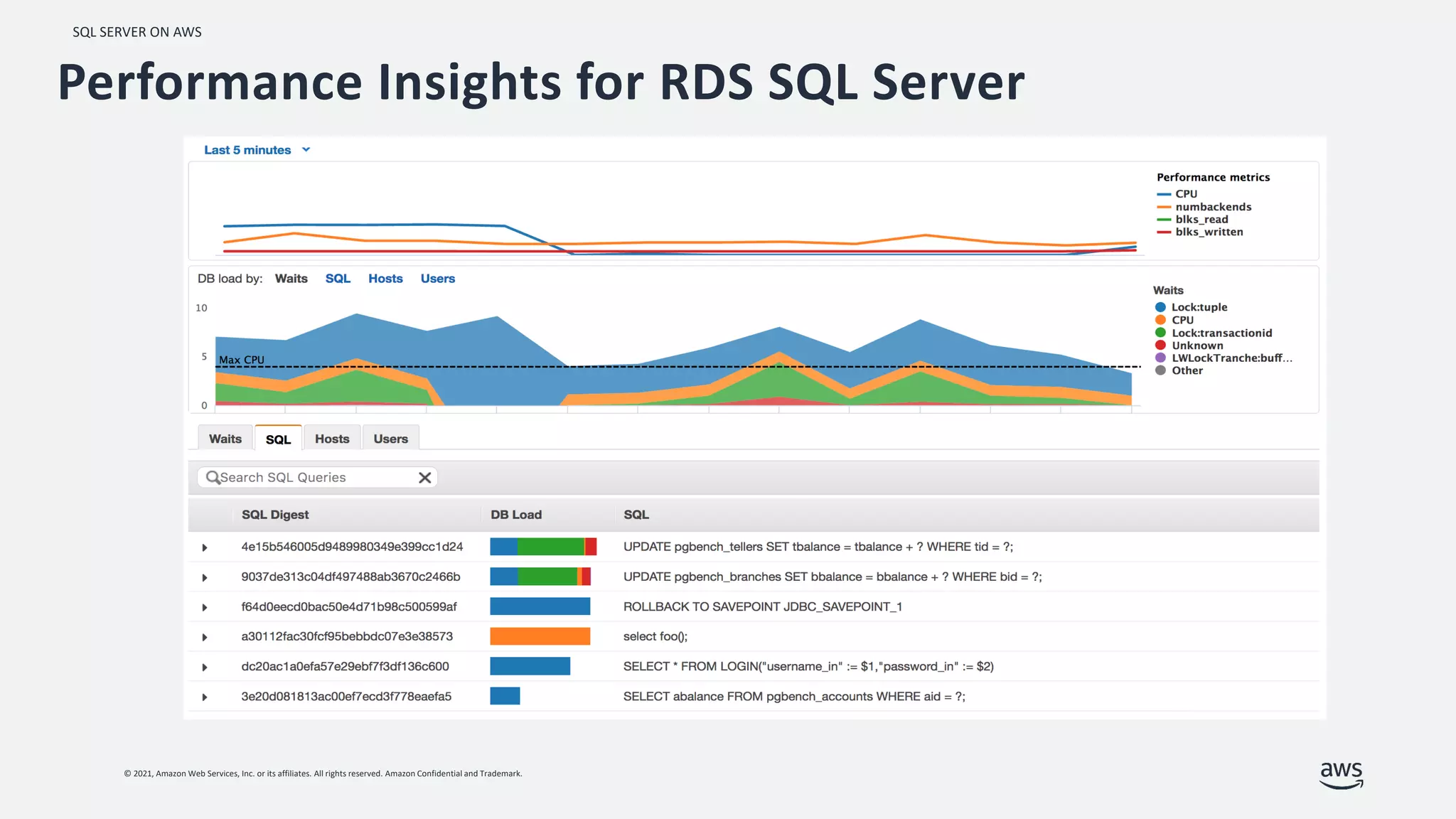Click the digest 4e15b546005d9489980349e399cc1d24 text
Image resolution: width=1456 pixels, height=819 pixels.
[352, 547]
